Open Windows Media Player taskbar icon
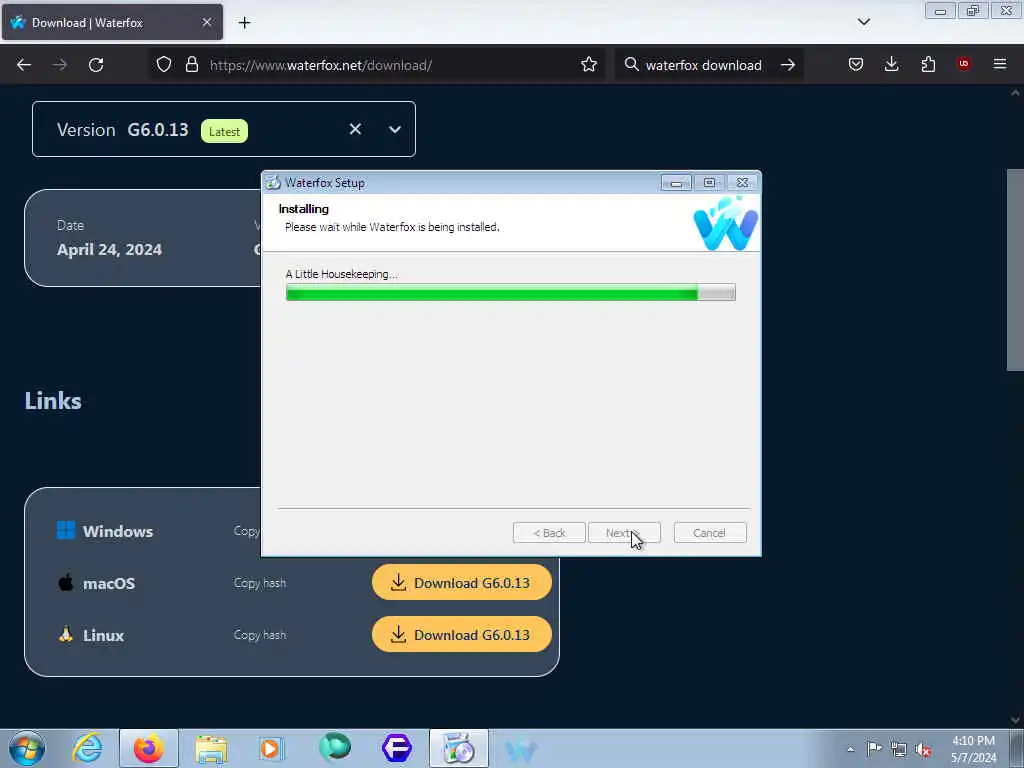 [272, 748]
